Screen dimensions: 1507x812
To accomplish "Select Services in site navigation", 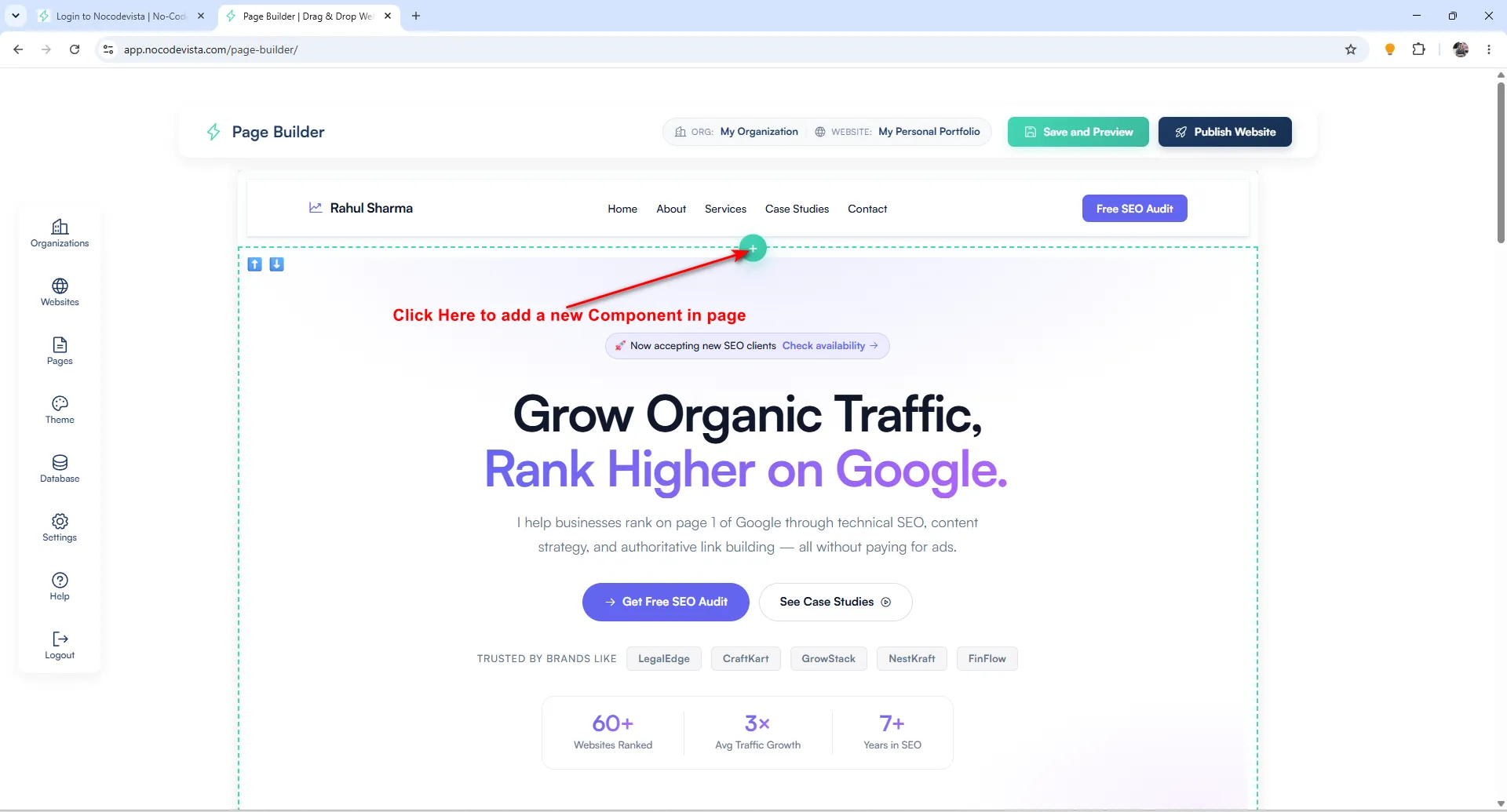I will 725,209.
